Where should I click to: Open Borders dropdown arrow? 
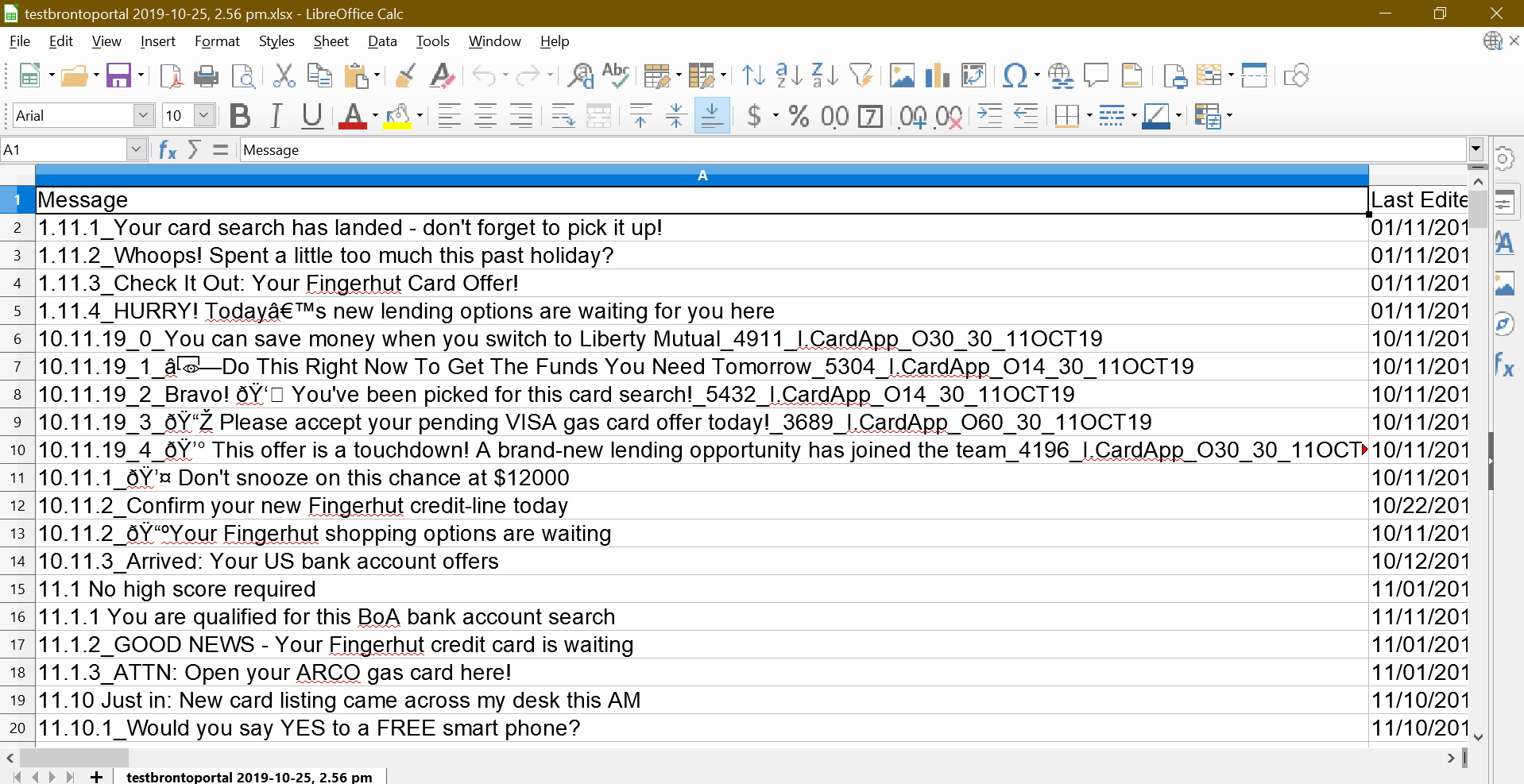[x=1089, y=116]
